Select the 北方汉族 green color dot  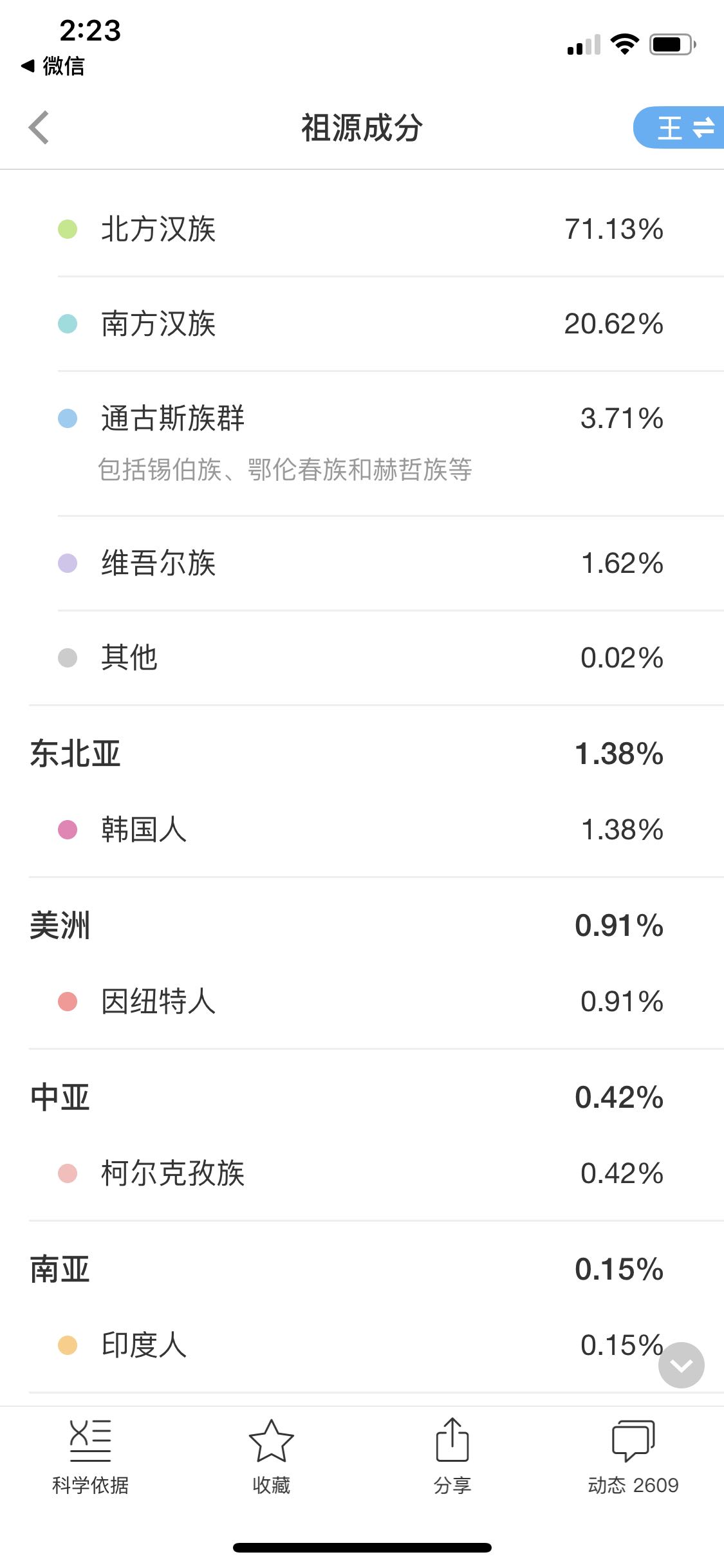pos(68,229)
